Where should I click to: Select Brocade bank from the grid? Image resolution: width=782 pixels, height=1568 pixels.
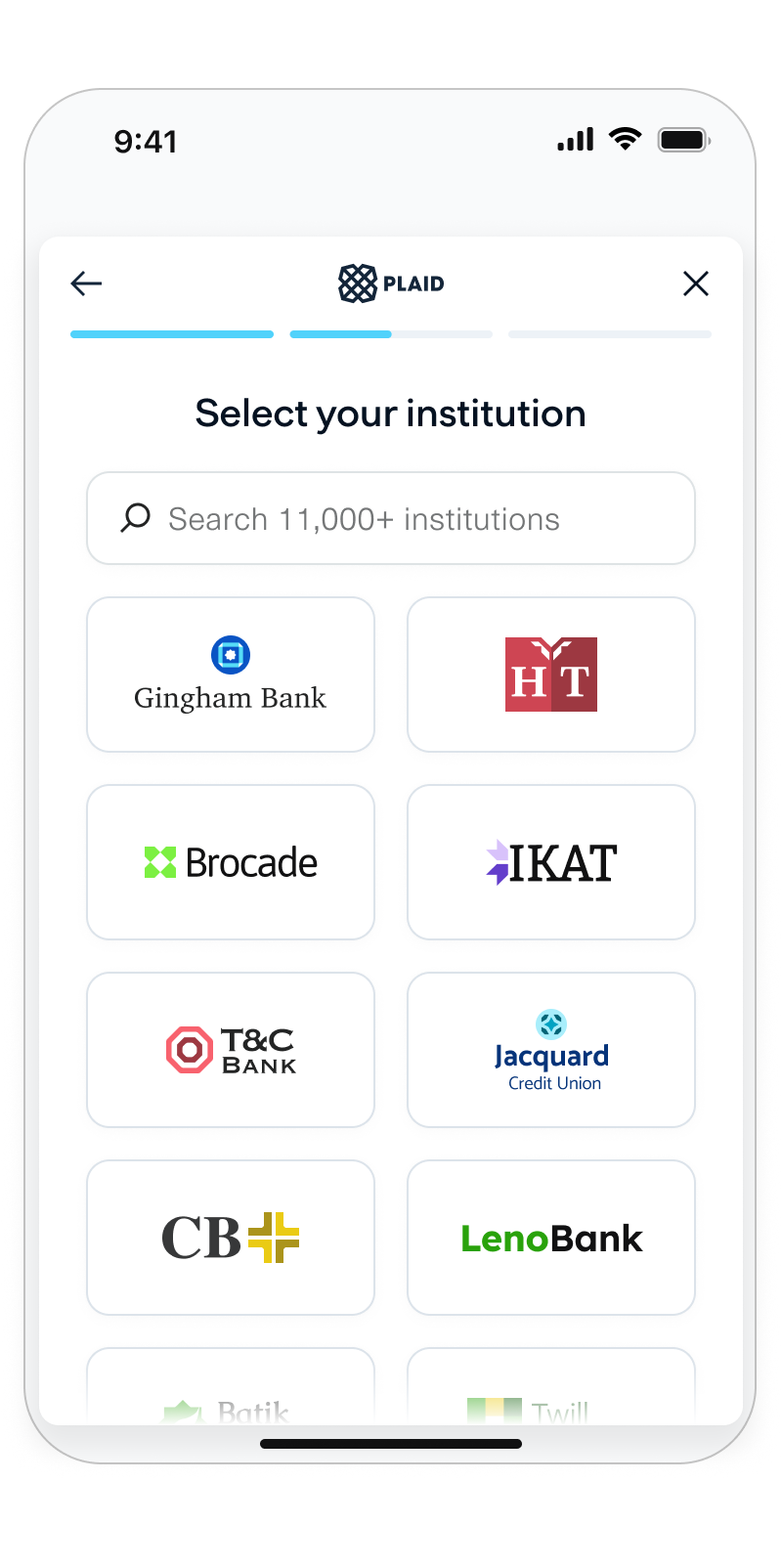tap(231, 862)
